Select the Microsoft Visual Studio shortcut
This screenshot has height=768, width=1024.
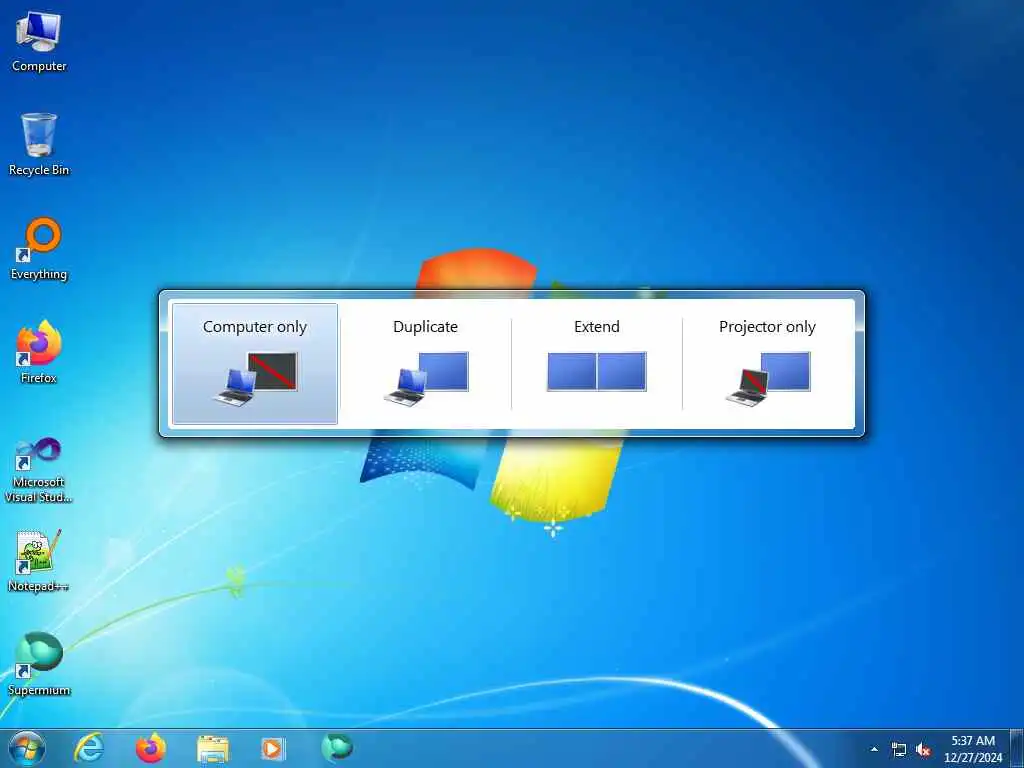coord(39,470)
